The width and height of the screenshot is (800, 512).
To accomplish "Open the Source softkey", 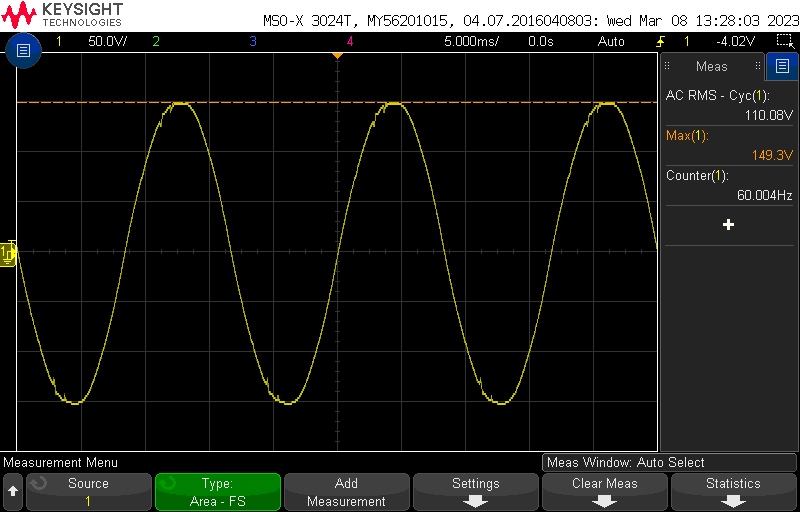I will [88, 492].
